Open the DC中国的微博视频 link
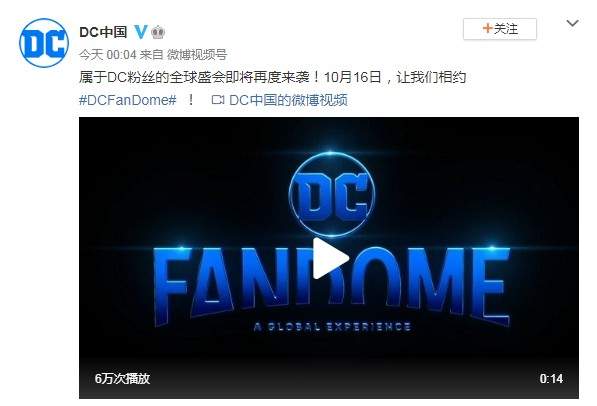This screenshot has width=597, height=406. (288, 100)
